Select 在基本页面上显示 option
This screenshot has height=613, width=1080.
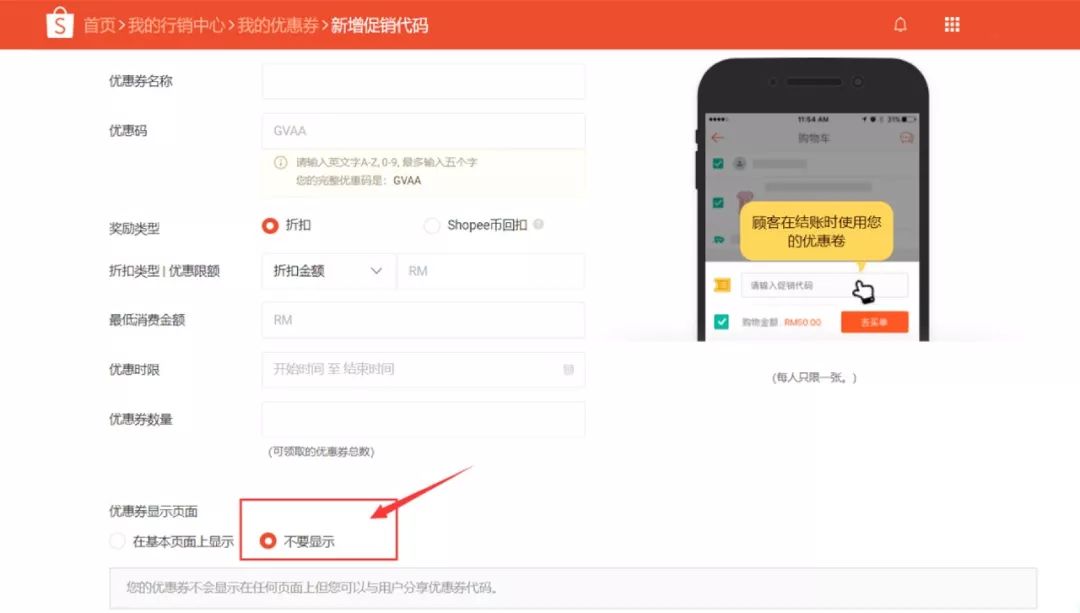tap(117, 540)
